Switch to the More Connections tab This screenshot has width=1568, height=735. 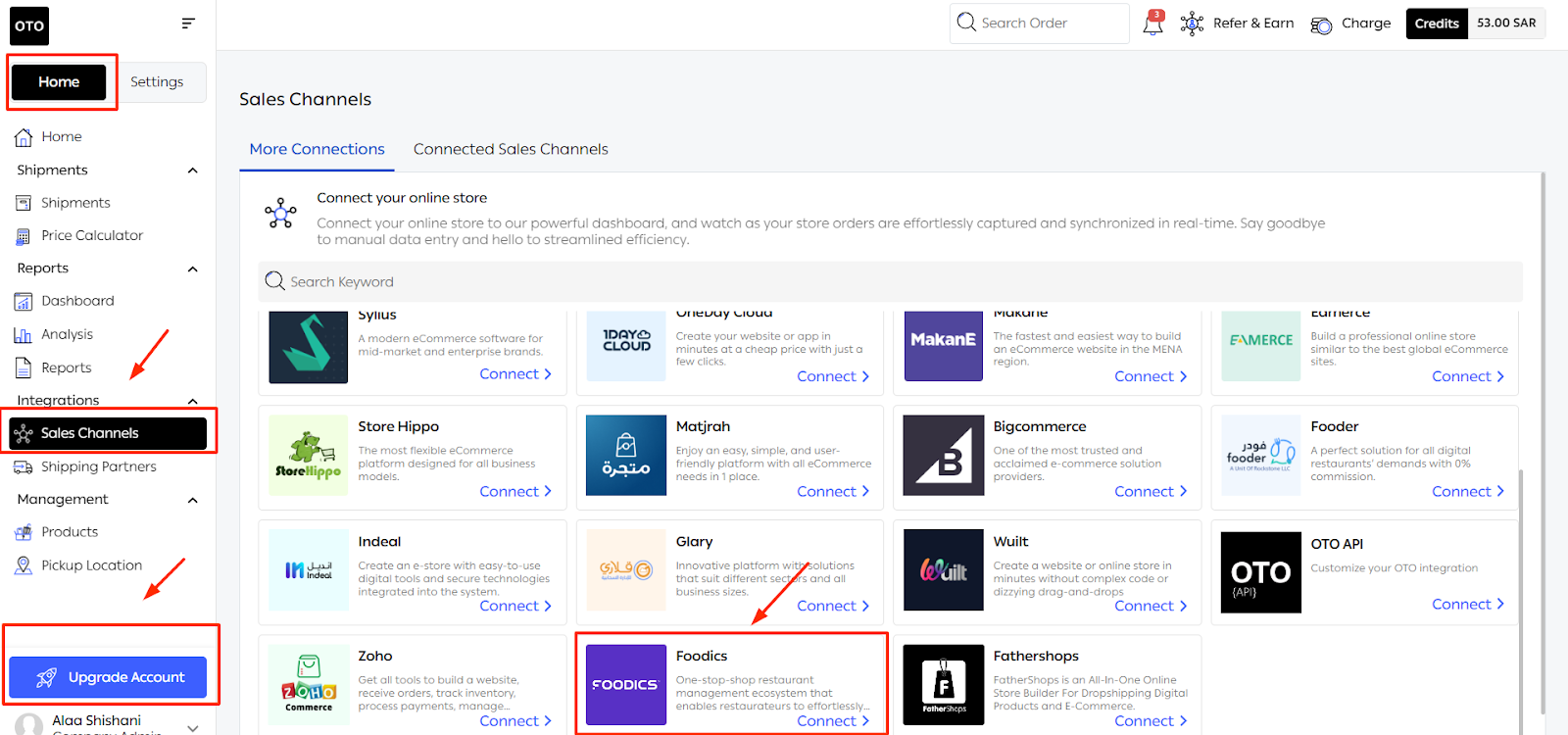click(x=317, y=149)
